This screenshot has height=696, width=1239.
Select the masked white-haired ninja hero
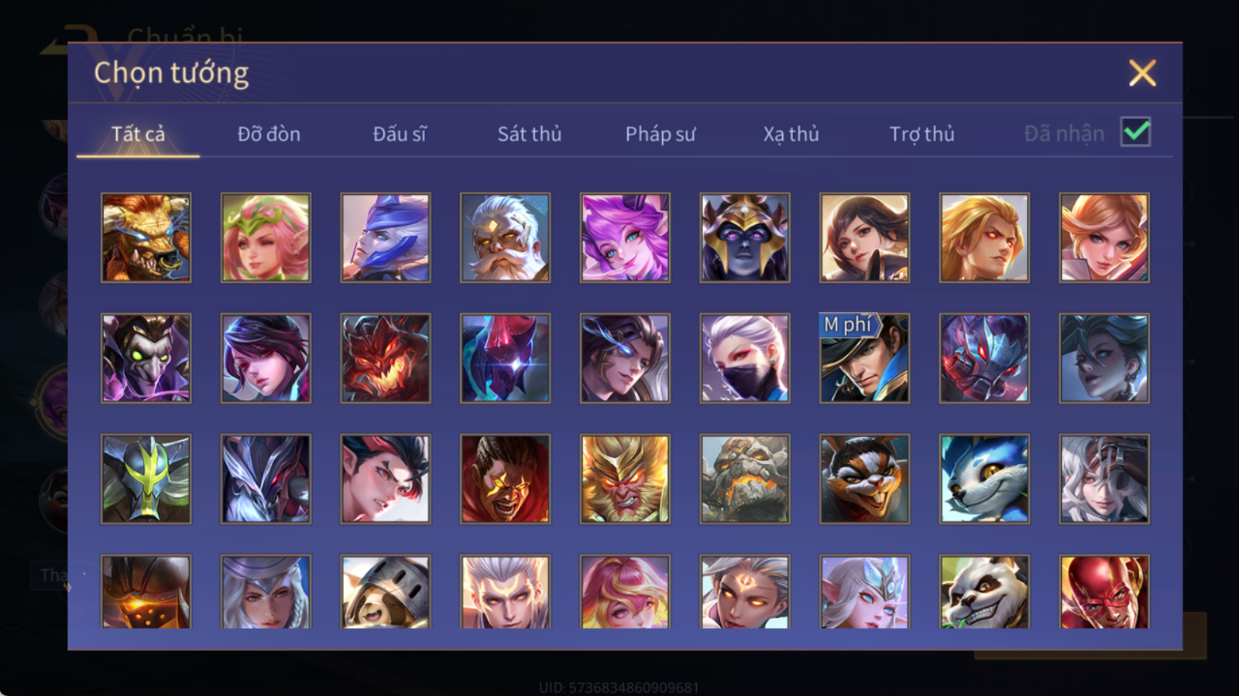pyautogui.click(x=745, y=358)
